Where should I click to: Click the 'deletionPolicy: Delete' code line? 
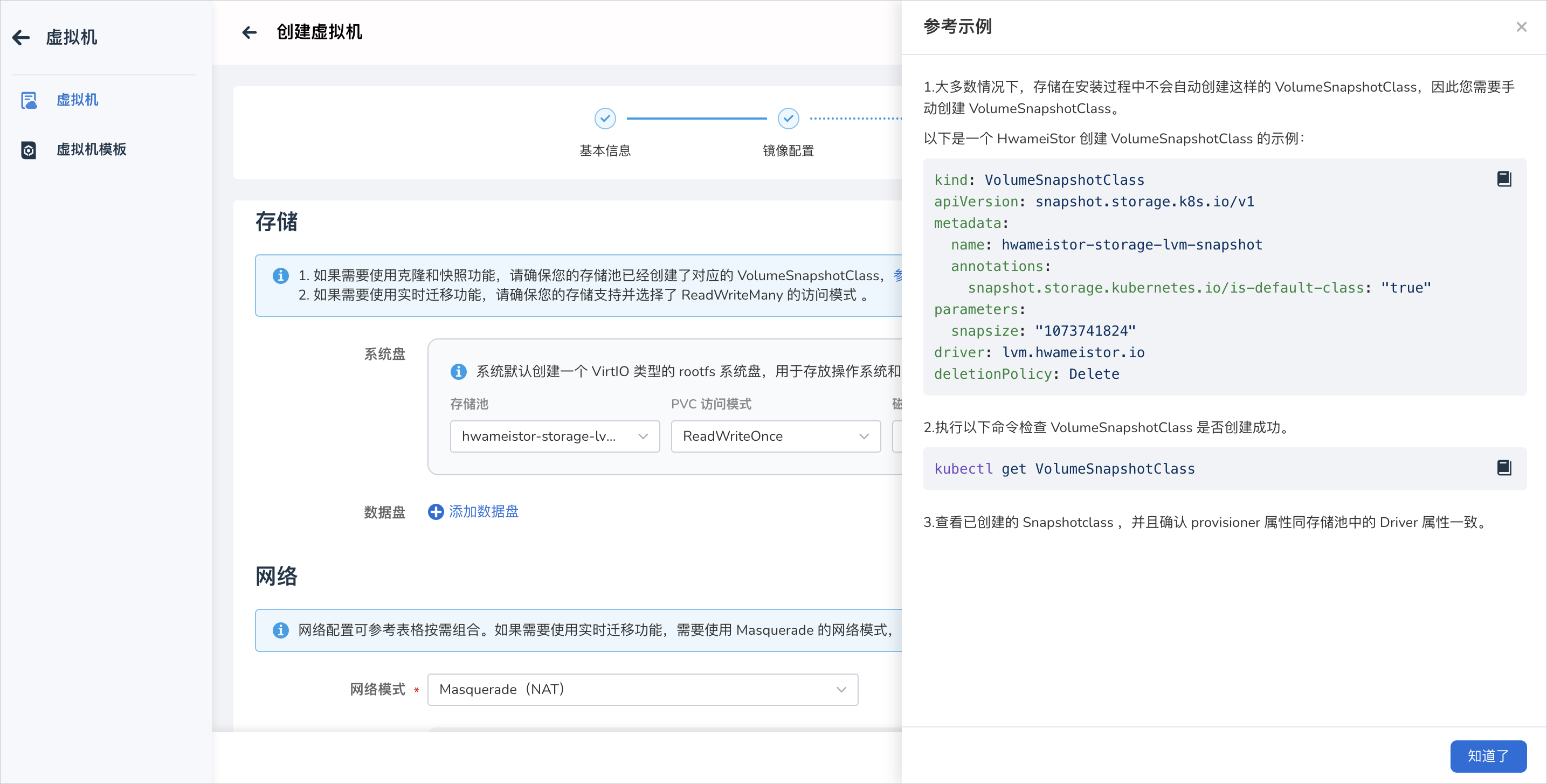[1026, 374]
